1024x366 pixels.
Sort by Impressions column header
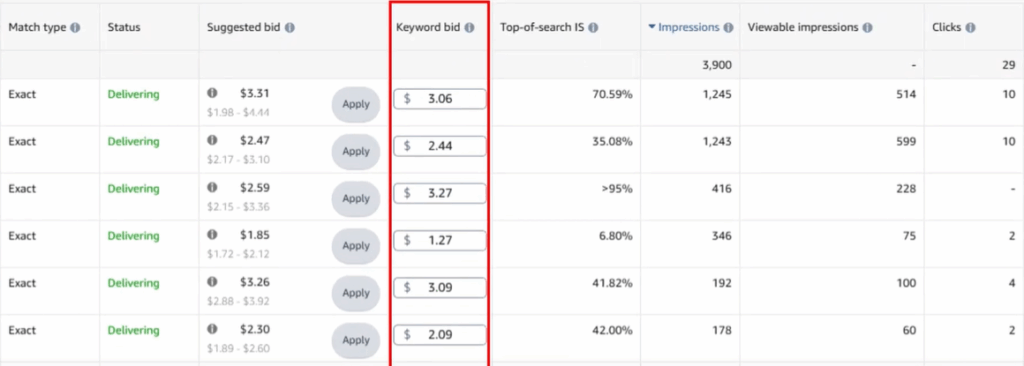[x=688, y=27]
